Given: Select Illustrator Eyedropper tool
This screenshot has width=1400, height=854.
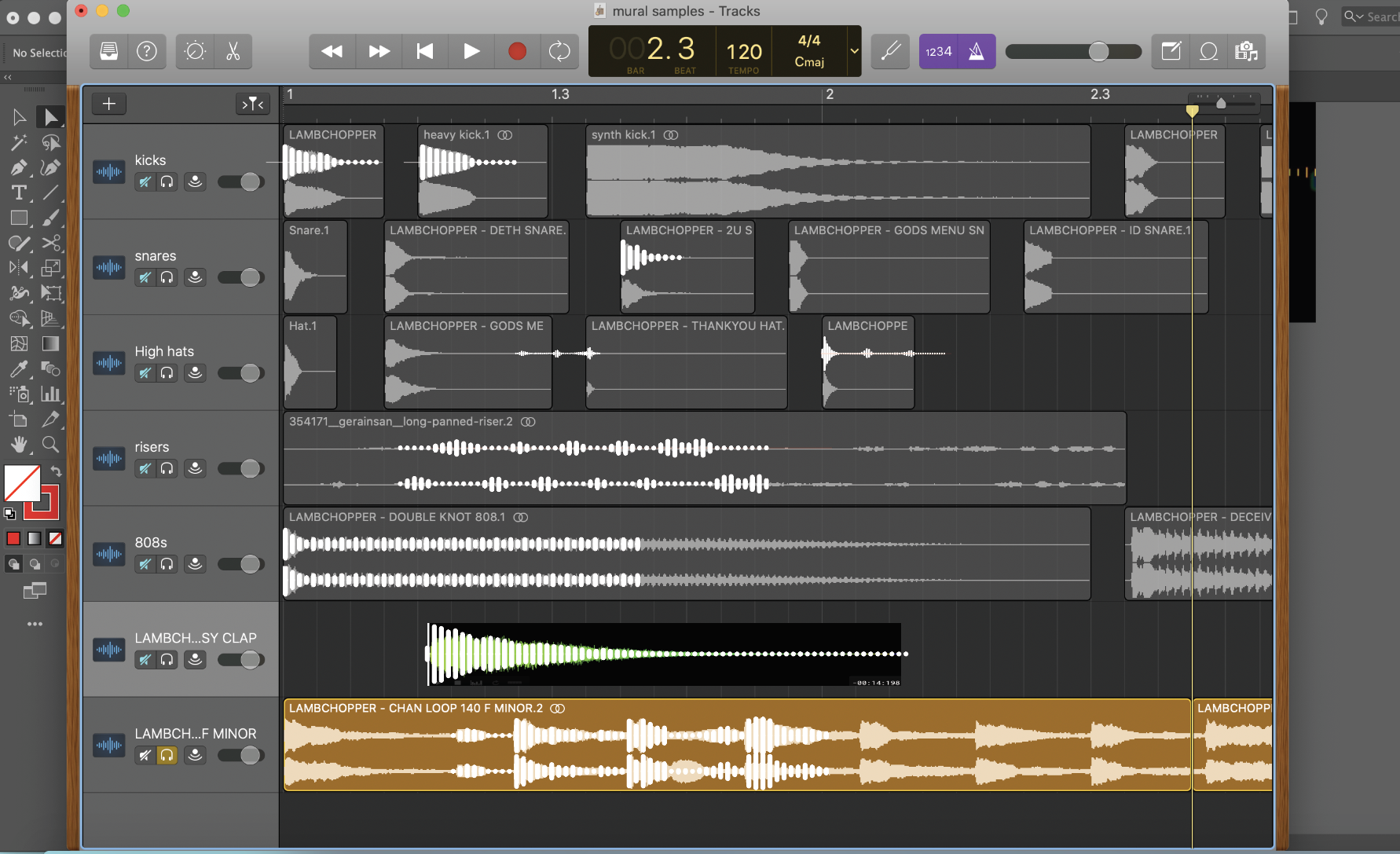Looking at the screenshot, I should click(19, 369).
